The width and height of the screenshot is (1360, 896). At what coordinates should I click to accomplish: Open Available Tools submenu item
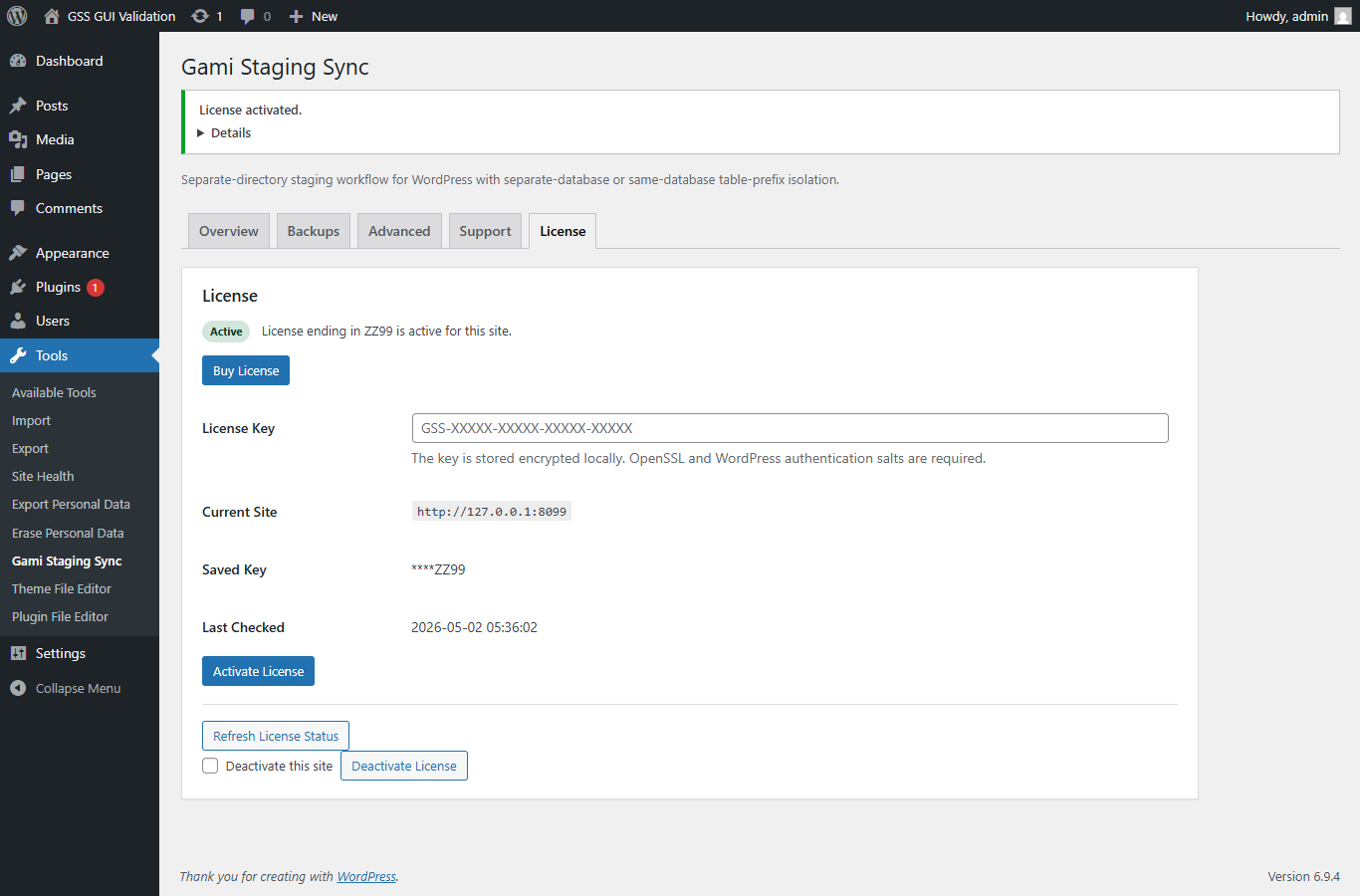tap(54, 392)
